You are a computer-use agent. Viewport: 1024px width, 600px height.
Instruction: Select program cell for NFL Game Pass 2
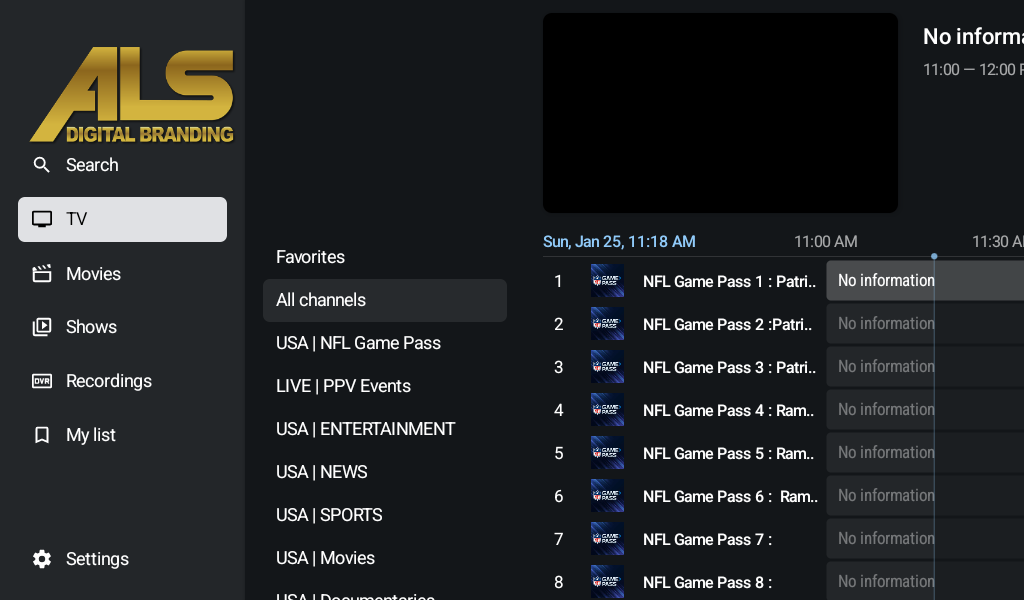click(924, 324)
